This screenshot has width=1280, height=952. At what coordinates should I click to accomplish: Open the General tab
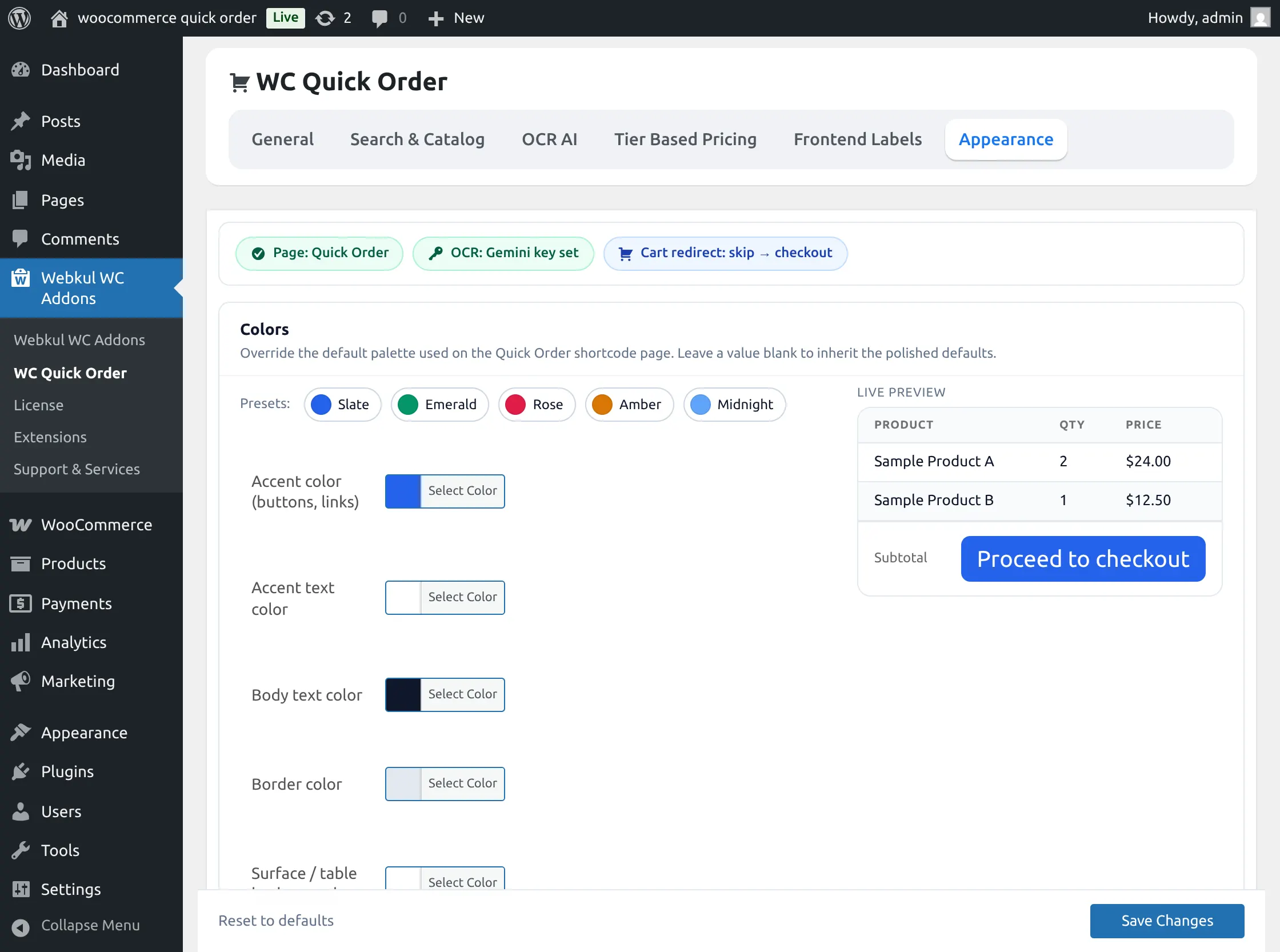[x=282, y=139]
